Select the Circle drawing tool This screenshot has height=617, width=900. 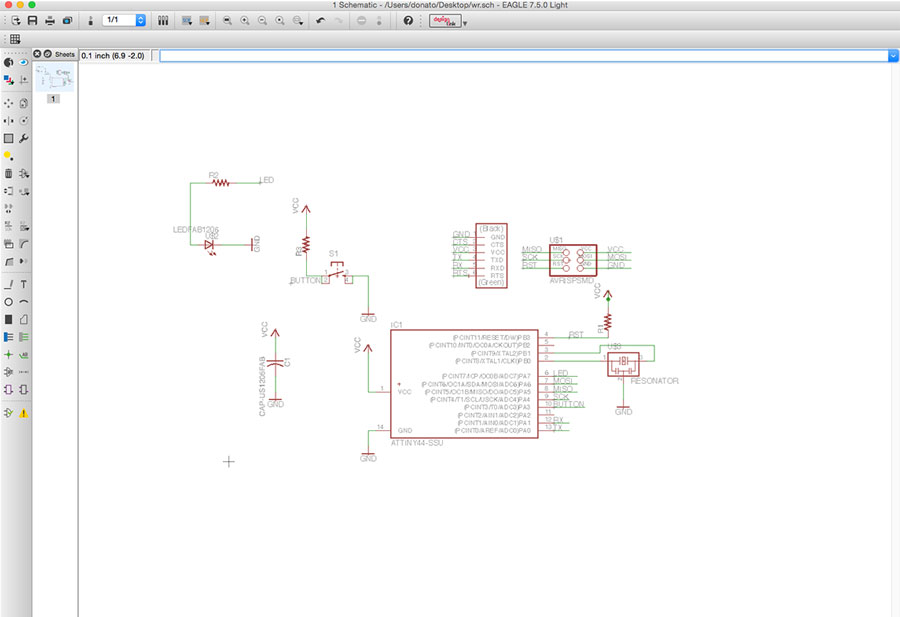8,302
